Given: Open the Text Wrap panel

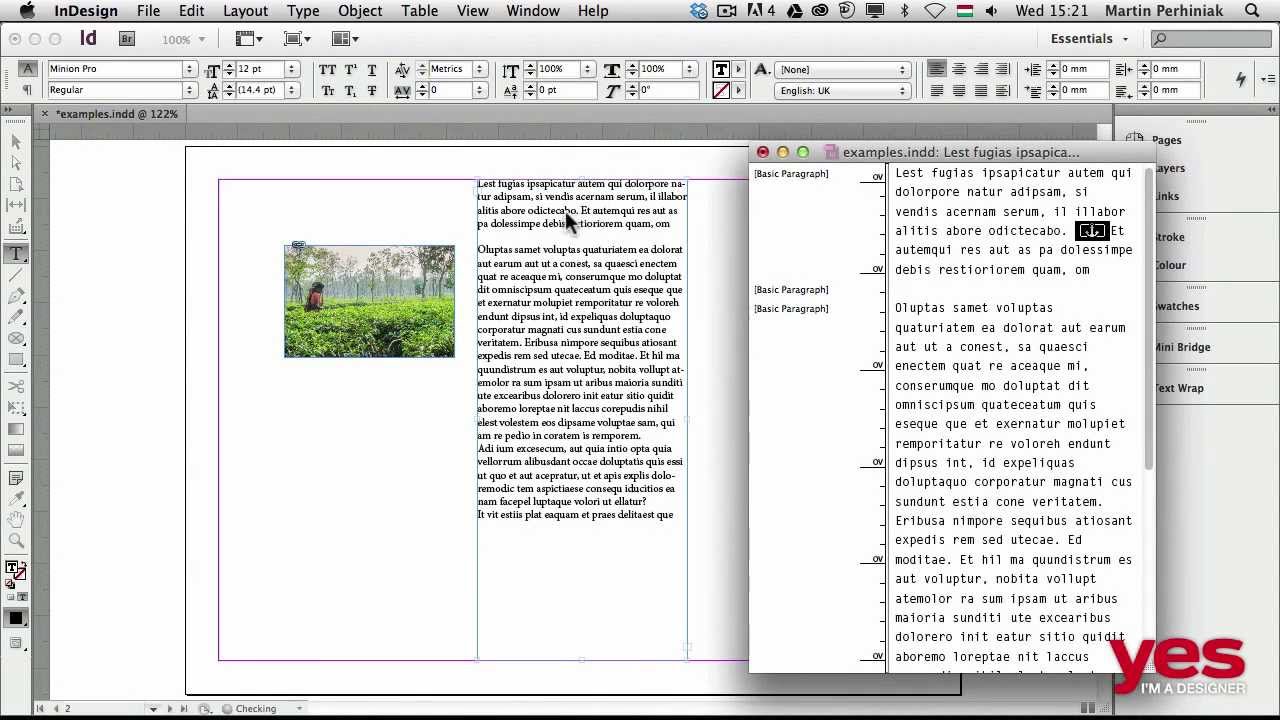Looking at the screenshot, I should tap(1179, 388).
